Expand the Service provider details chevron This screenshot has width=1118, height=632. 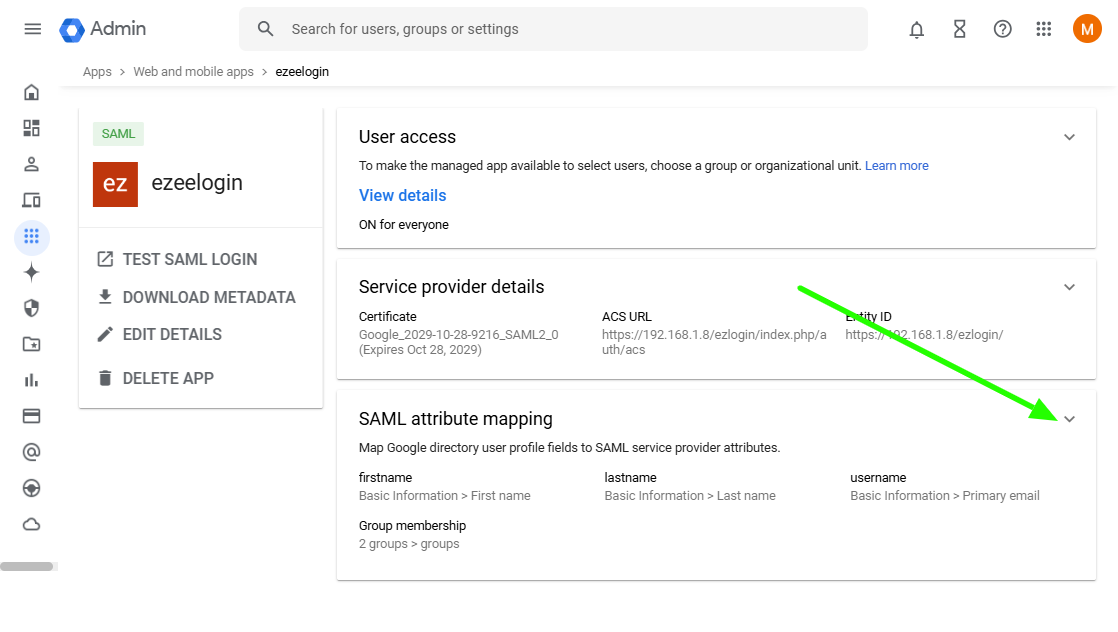pos(1070,287)
